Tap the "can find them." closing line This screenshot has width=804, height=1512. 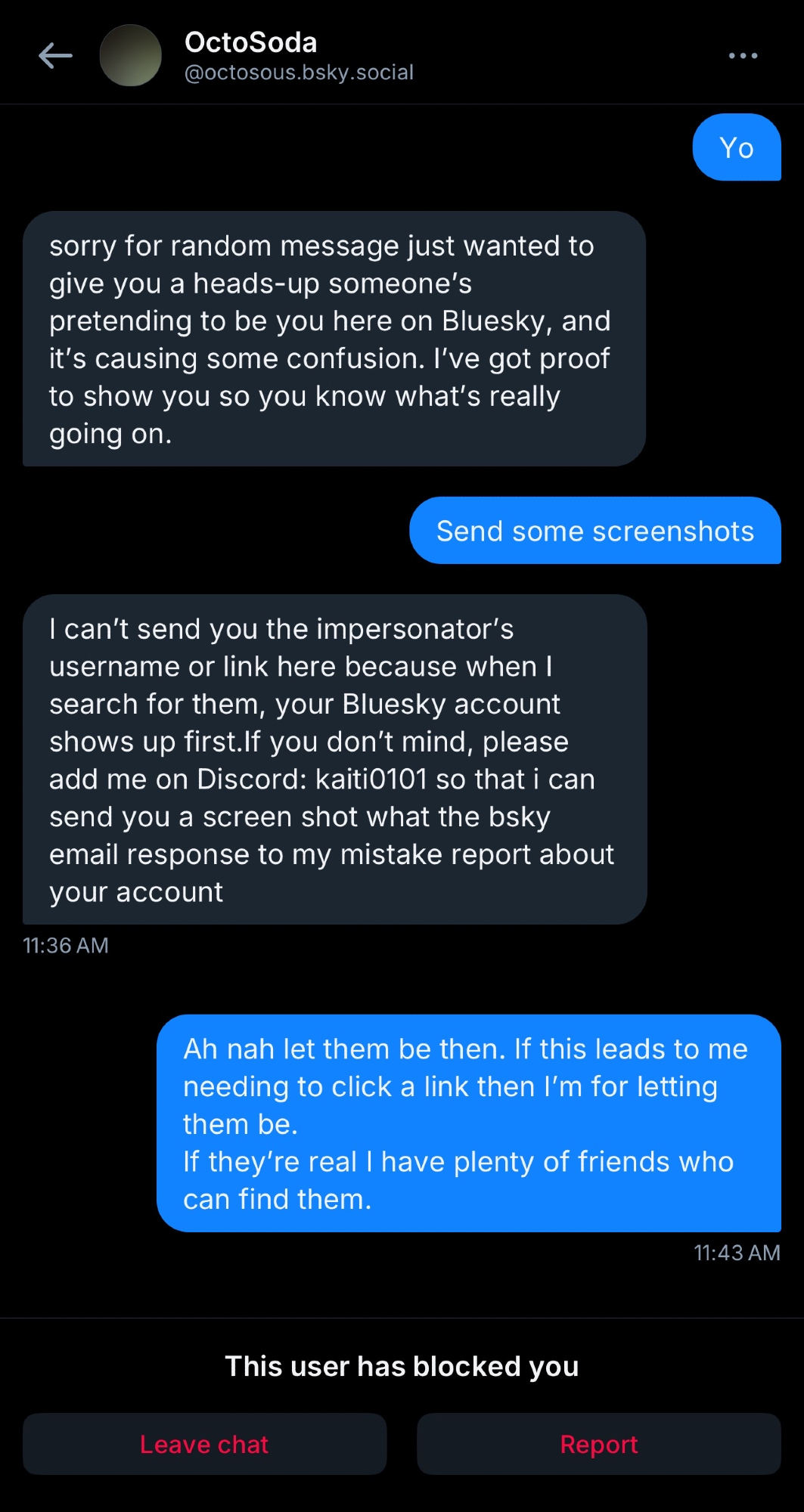pyautogui.click(x=277, y=1199)
